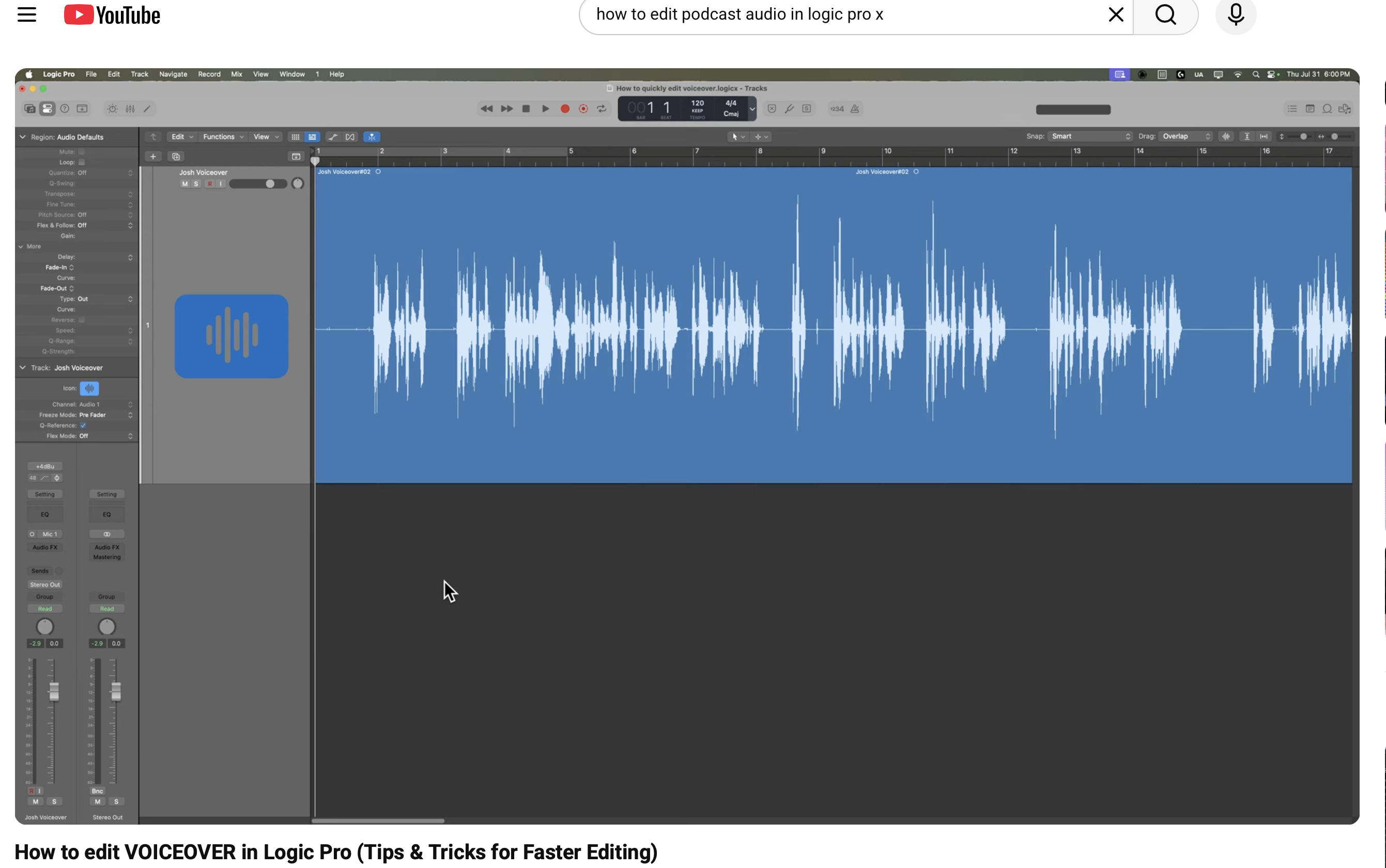The height and width of the screenshot is (868, 1386).
Task: Open the Navigate menu
Action: click(x=173, y=74)
